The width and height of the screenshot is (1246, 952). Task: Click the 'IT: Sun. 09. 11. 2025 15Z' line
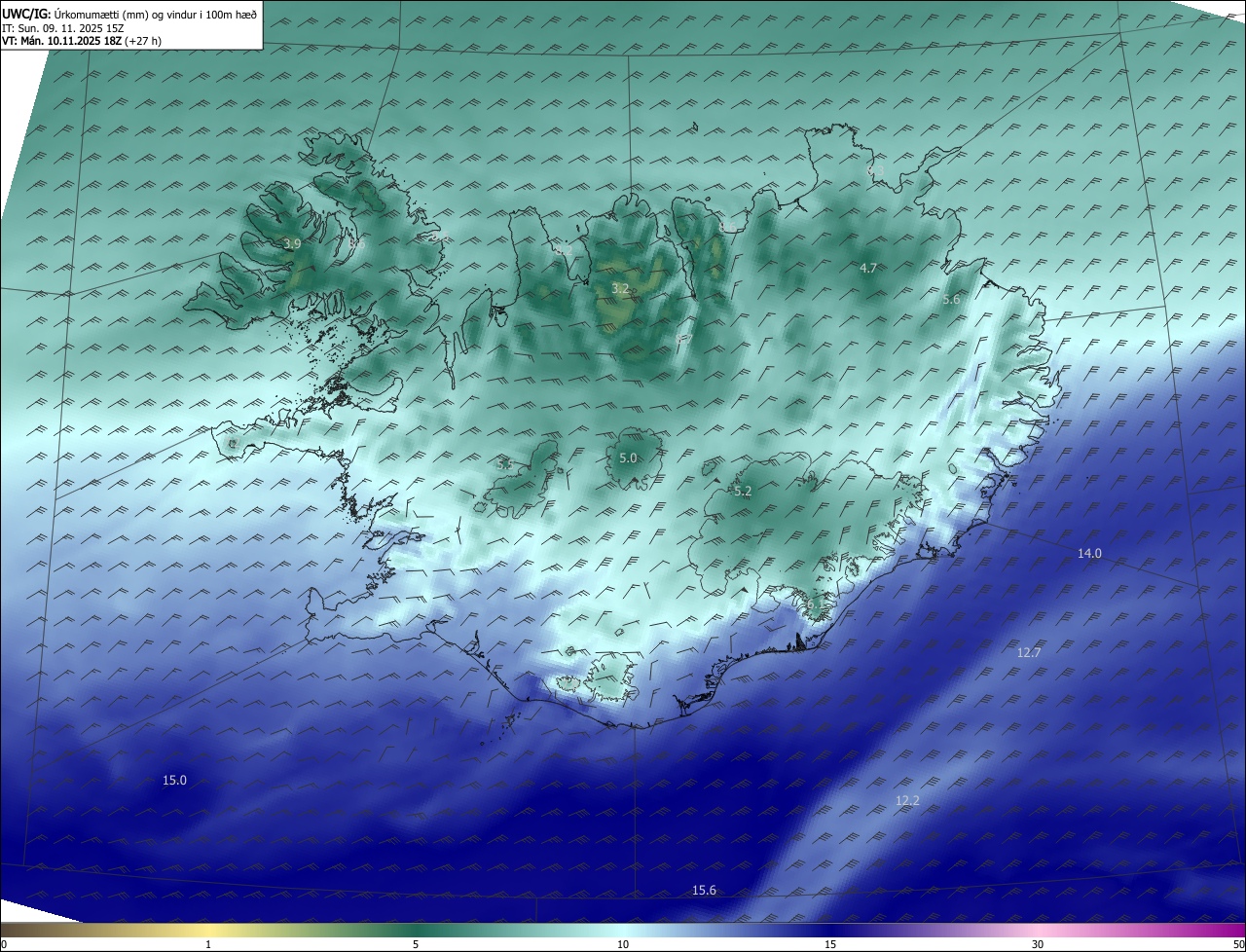tap(64, 27)
